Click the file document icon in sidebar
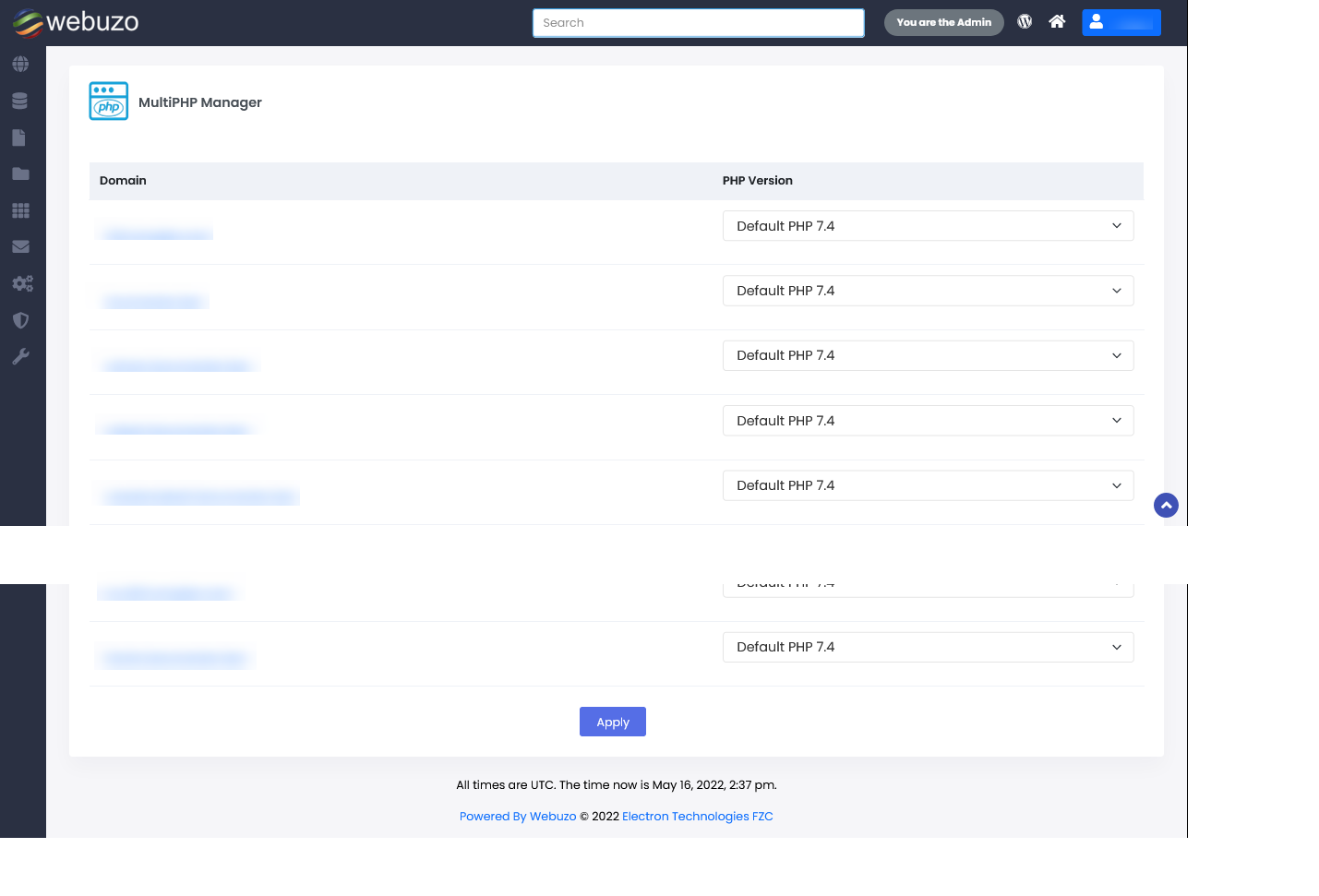This screenshot has height=896, width=1319. click(19, 138)
